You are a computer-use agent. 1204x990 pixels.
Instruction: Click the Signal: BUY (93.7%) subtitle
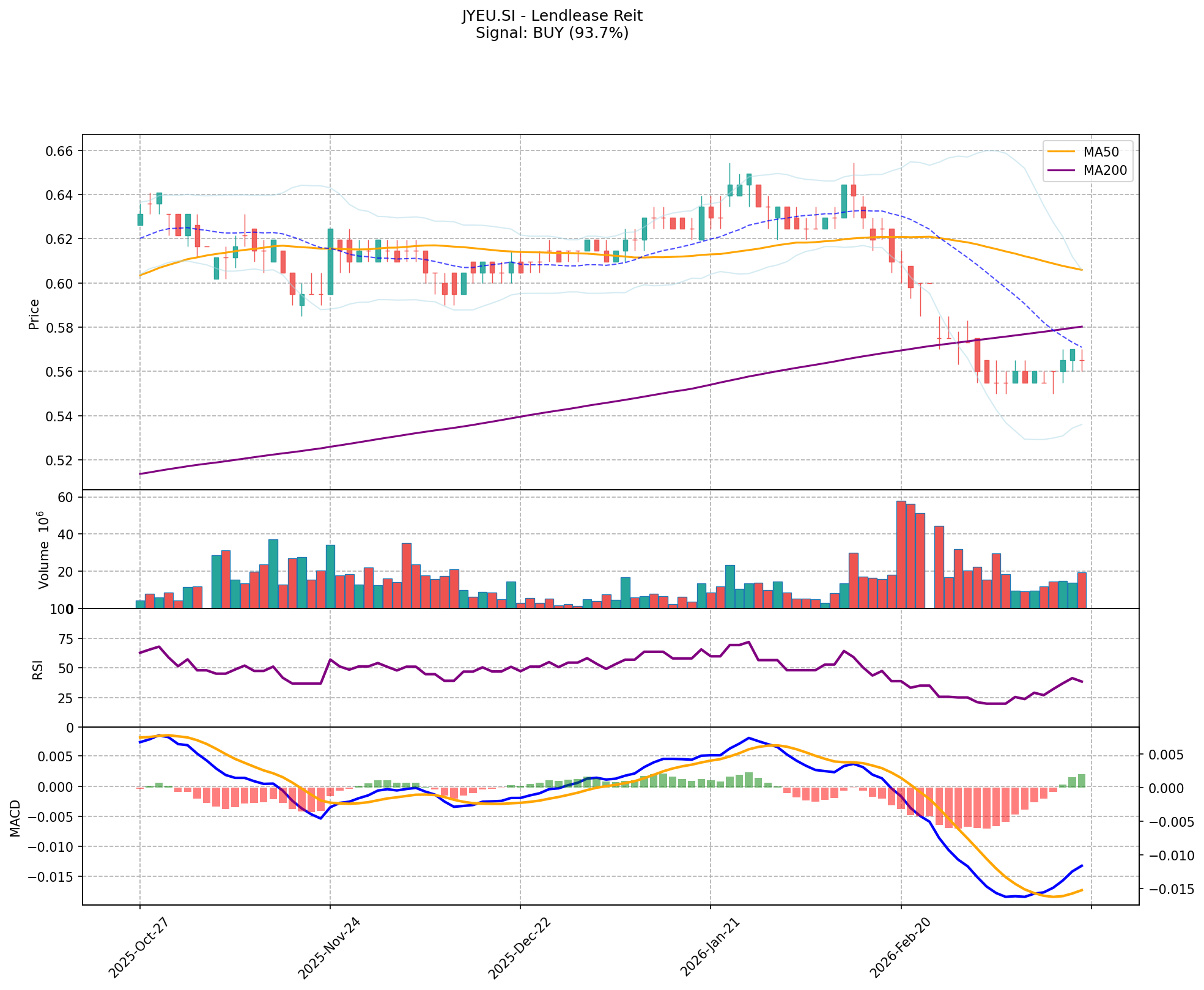point(552,33)
